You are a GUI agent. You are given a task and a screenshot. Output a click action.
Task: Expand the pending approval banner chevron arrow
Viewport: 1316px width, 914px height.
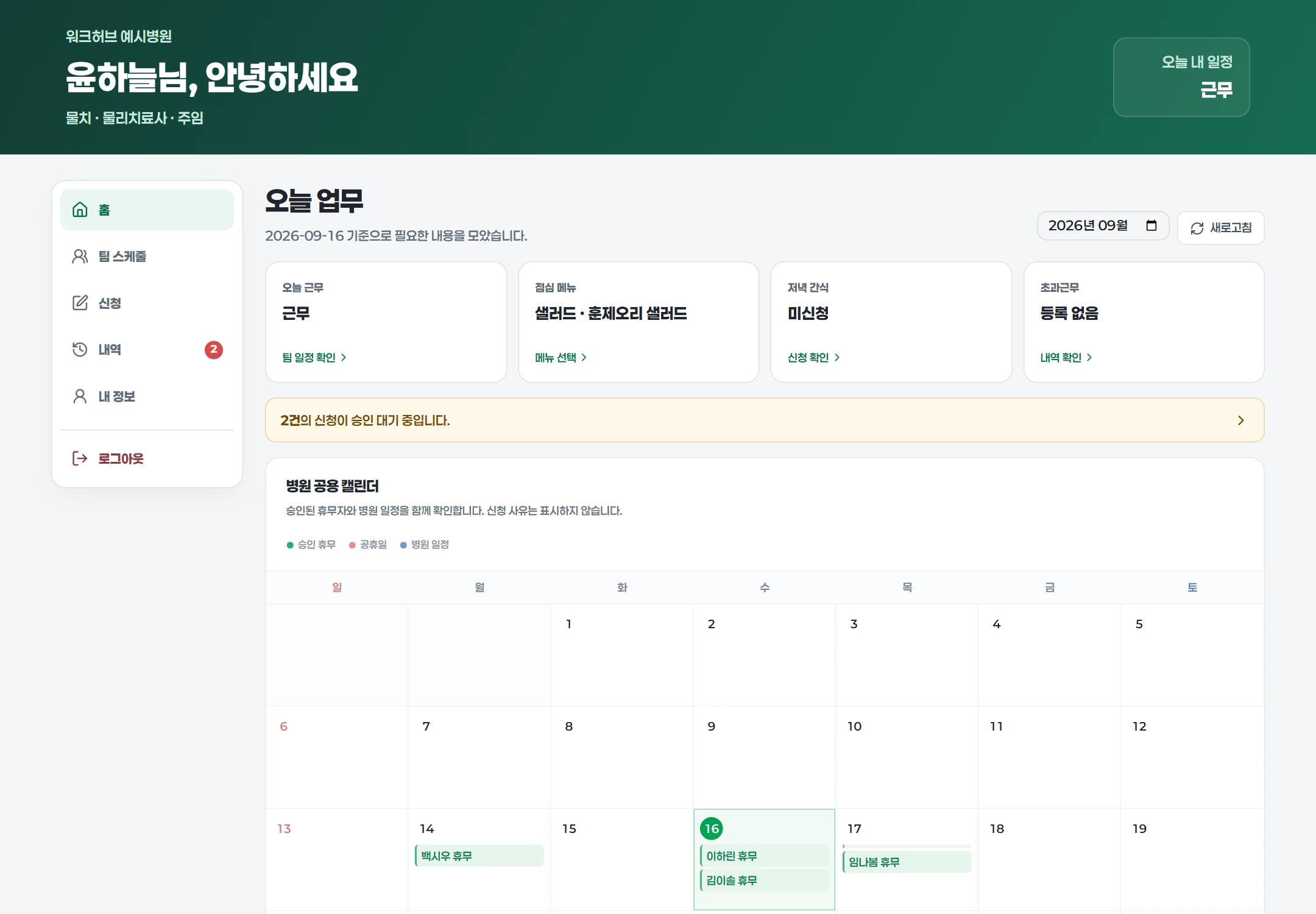(x=1240, y=420)
